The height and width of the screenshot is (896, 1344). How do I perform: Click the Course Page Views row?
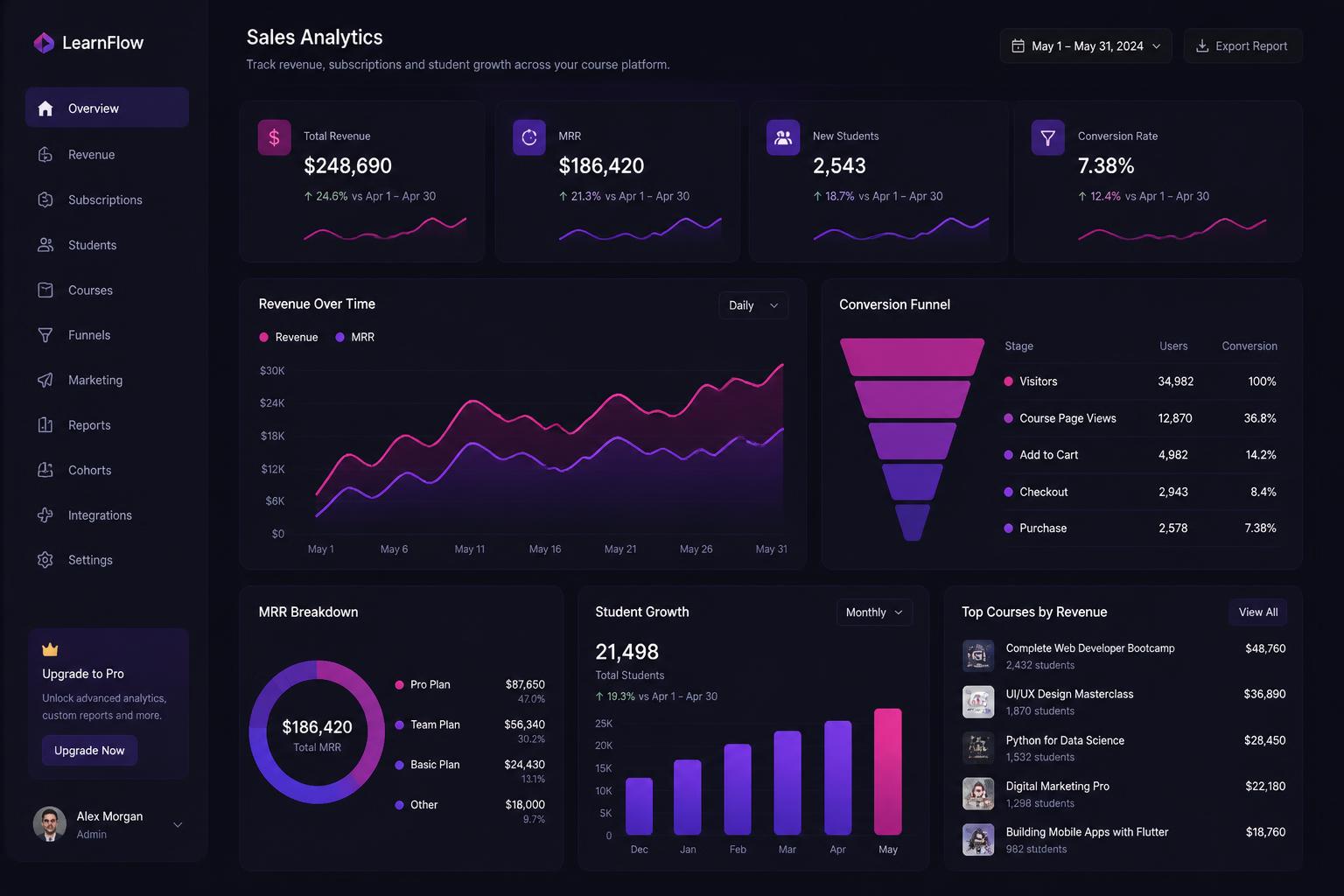[x=1141, y=418]
